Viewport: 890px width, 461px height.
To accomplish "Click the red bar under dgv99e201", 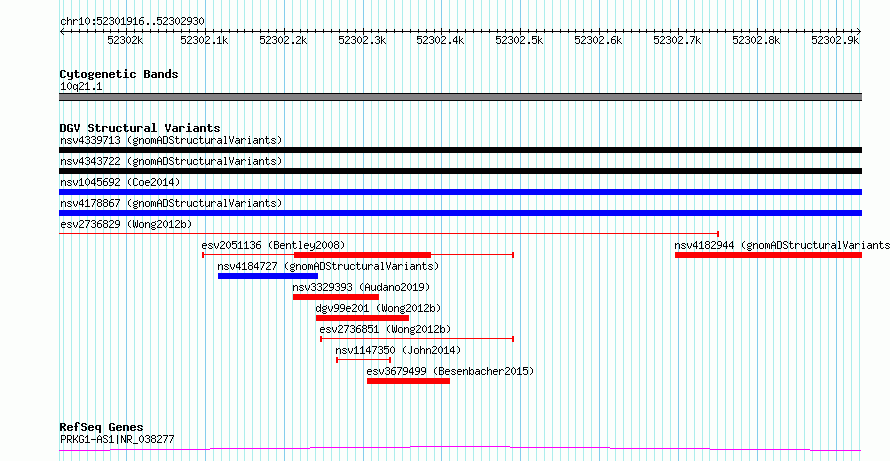I will (x=362, y=318).
